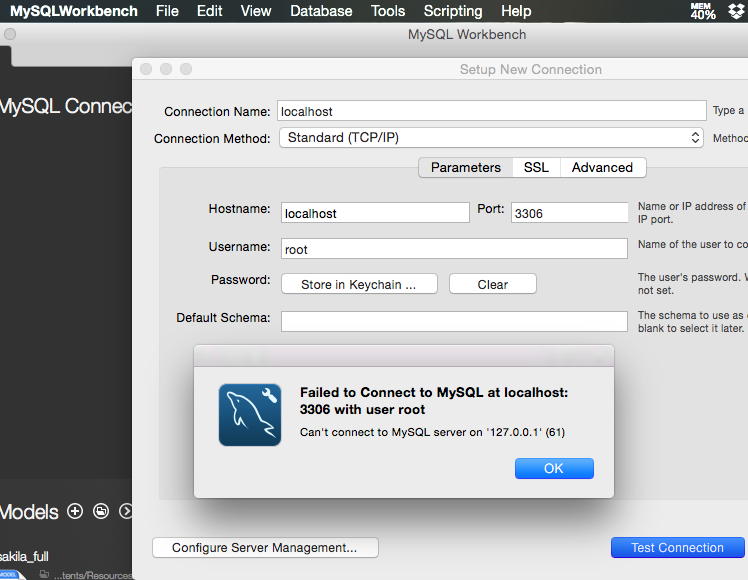Click Store in Keychain button
The image size is (748, 580).
pos(359,284)
